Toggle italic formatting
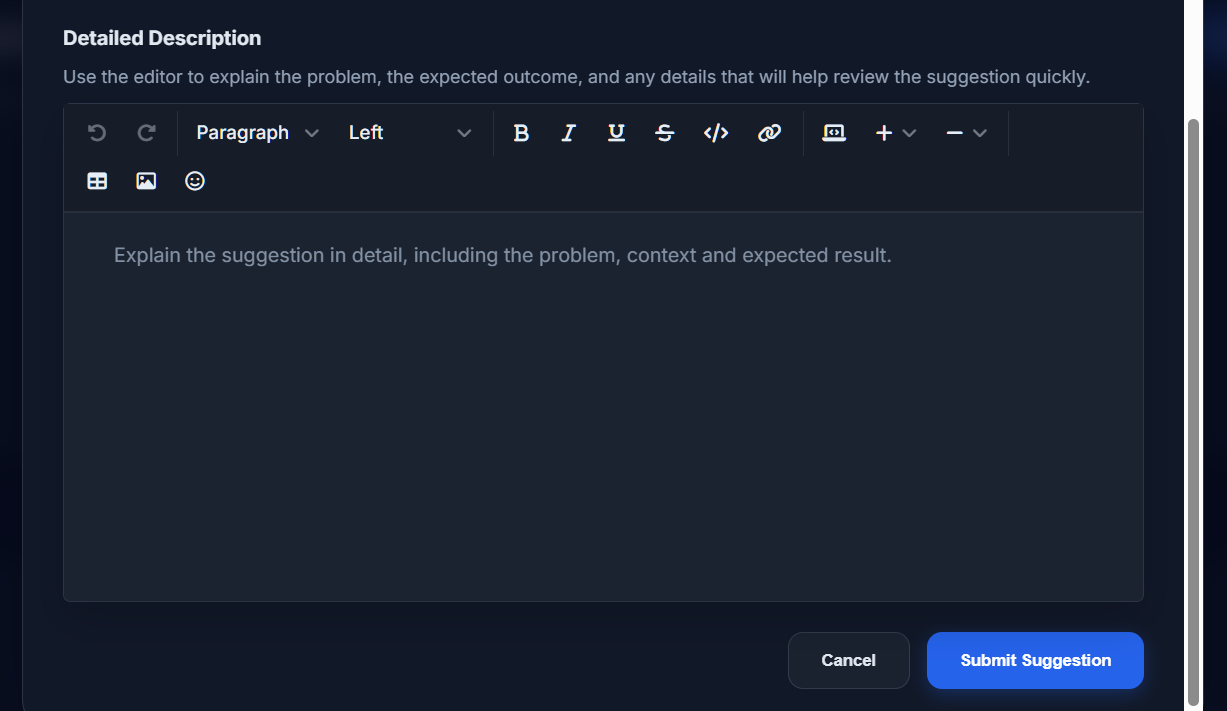 pos(568,133)
